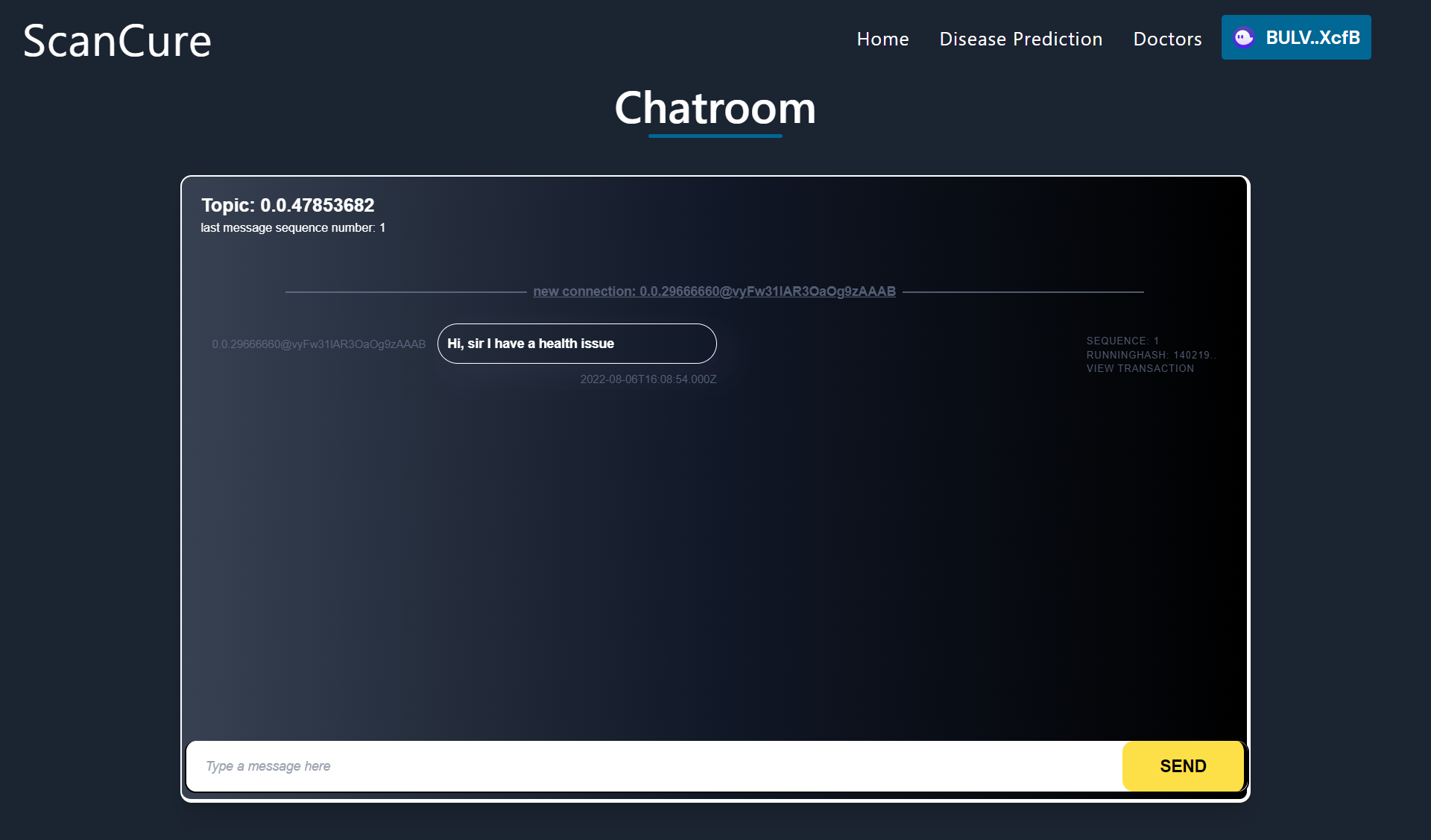Focus the 'Type a message here' field
This screenshot has width=1431, height=840.
tap(654, 766)
